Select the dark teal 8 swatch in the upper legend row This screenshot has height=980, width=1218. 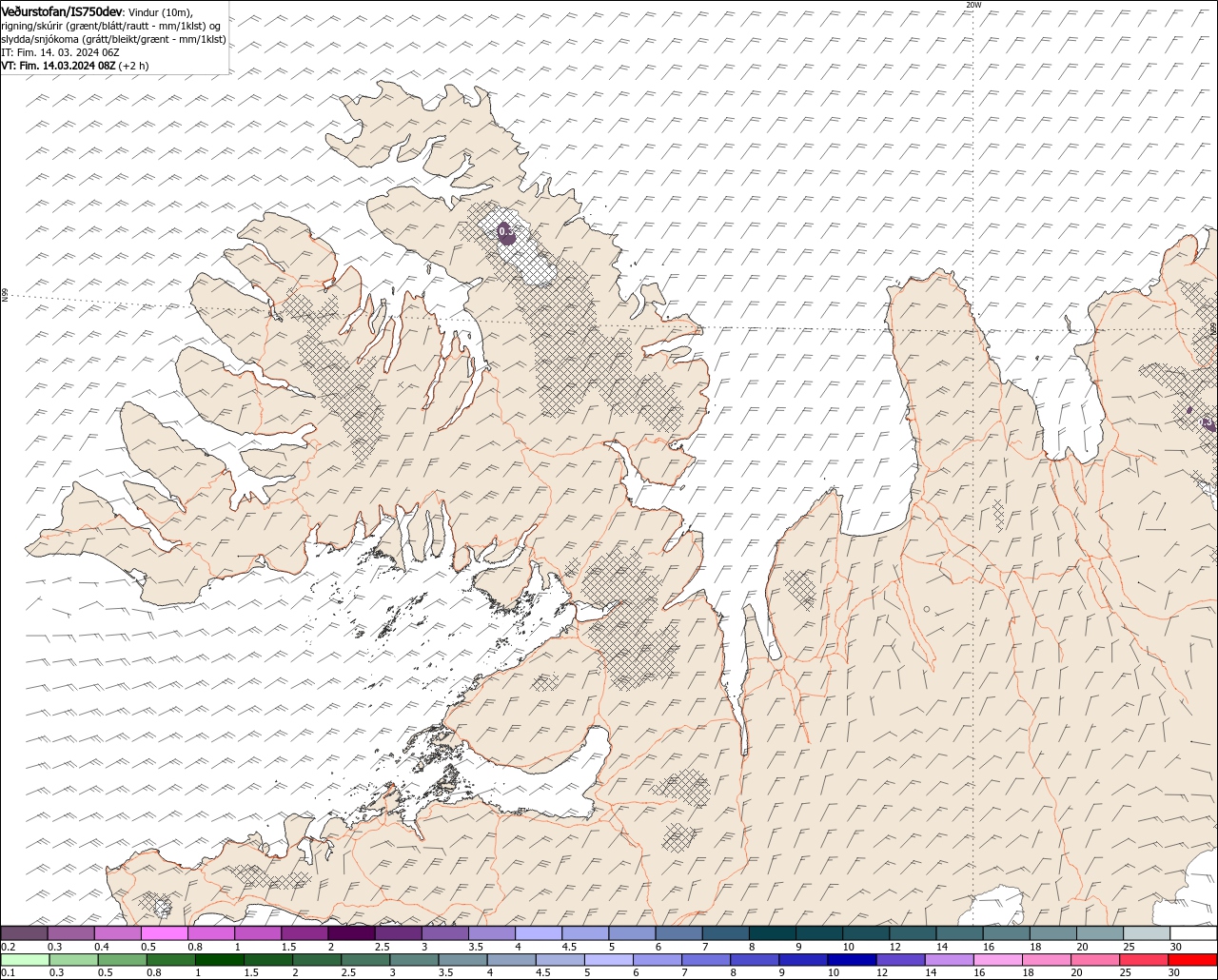(773, 933)
